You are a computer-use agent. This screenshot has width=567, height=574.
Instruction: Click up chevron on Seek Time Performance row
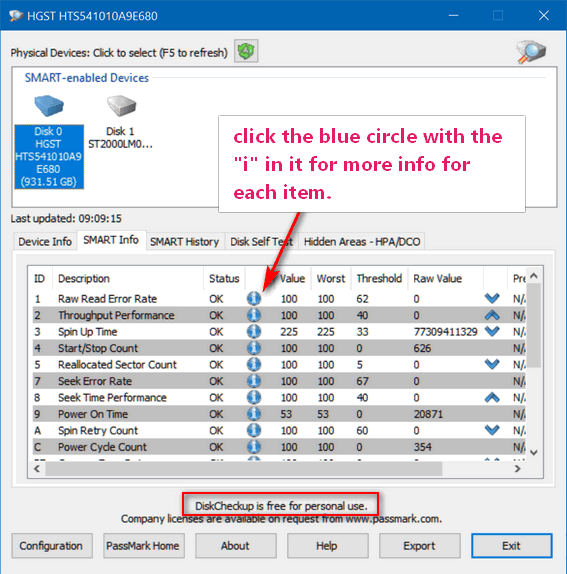coord(492,397)
